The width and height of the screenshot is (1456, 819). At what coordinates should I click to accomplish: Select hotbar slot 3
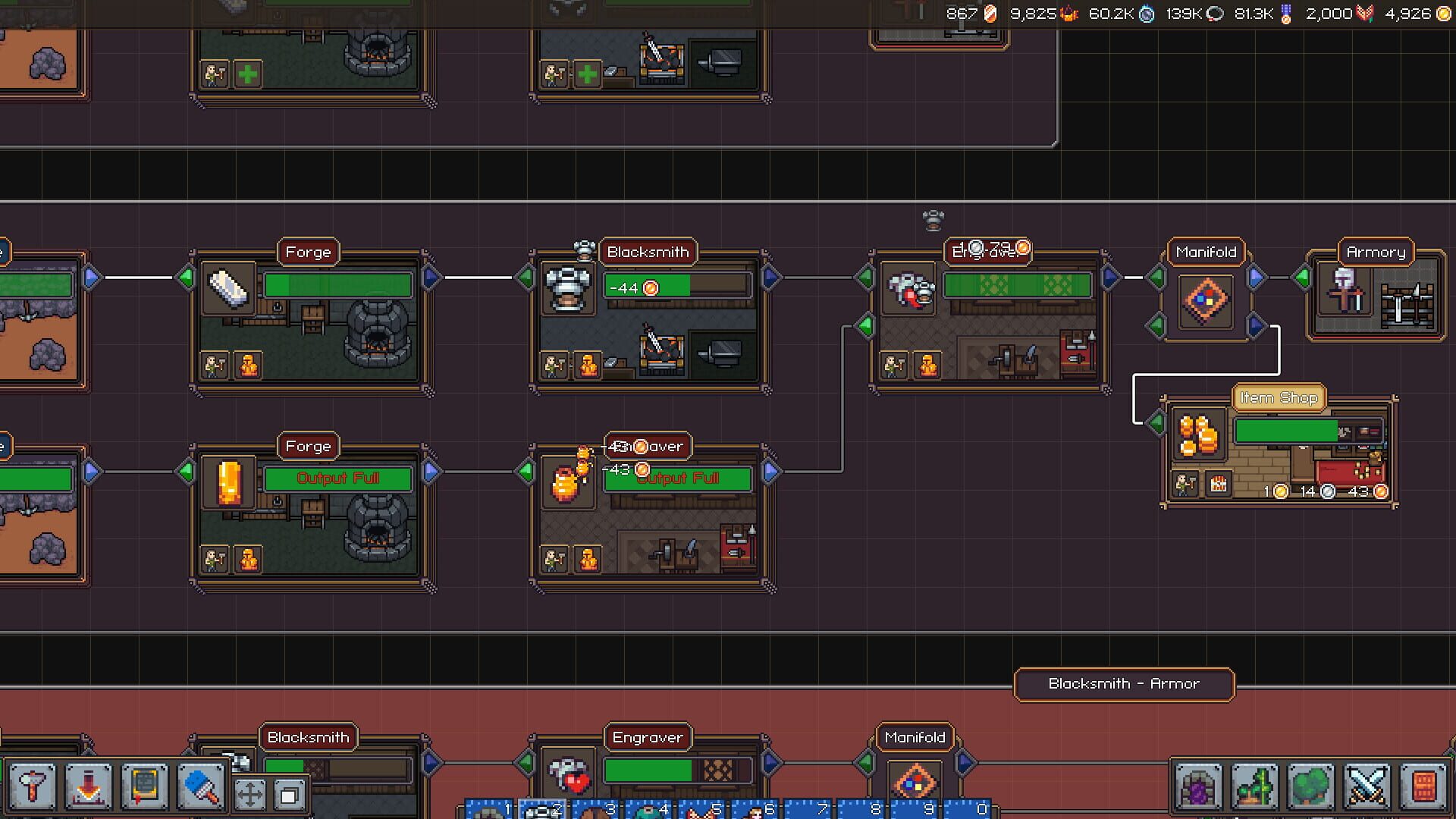click(597, 808)
